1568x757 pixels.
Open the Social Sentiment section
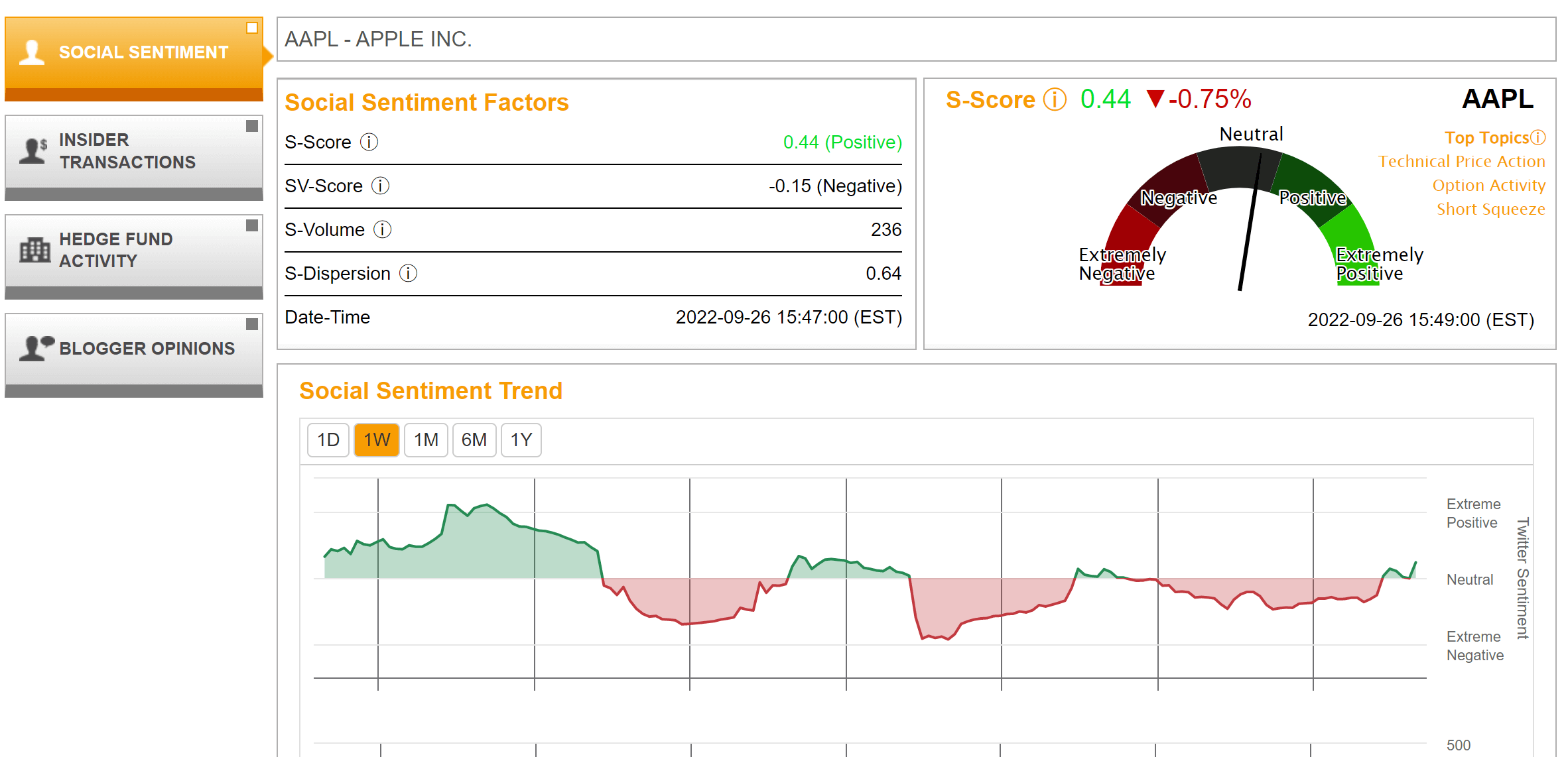(134, 59)
